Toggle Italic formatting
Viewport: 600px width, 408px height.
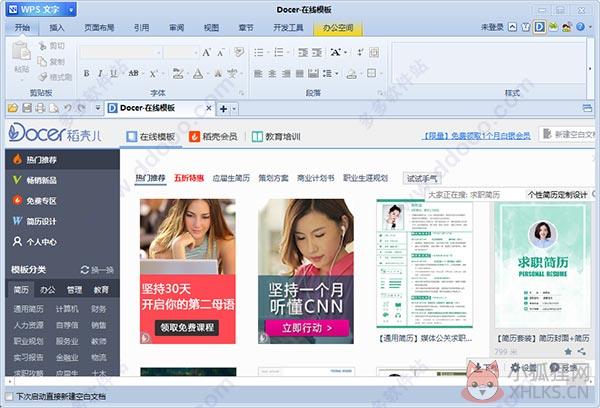(x=100, y=73)
